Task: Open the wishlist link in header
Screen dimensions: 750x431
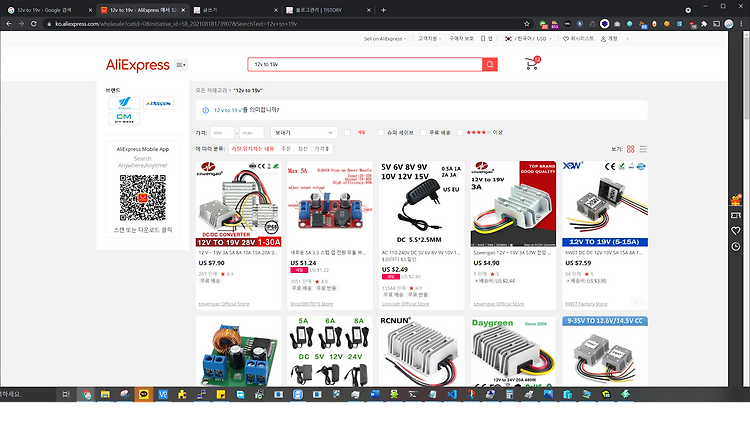Action: 579,39
